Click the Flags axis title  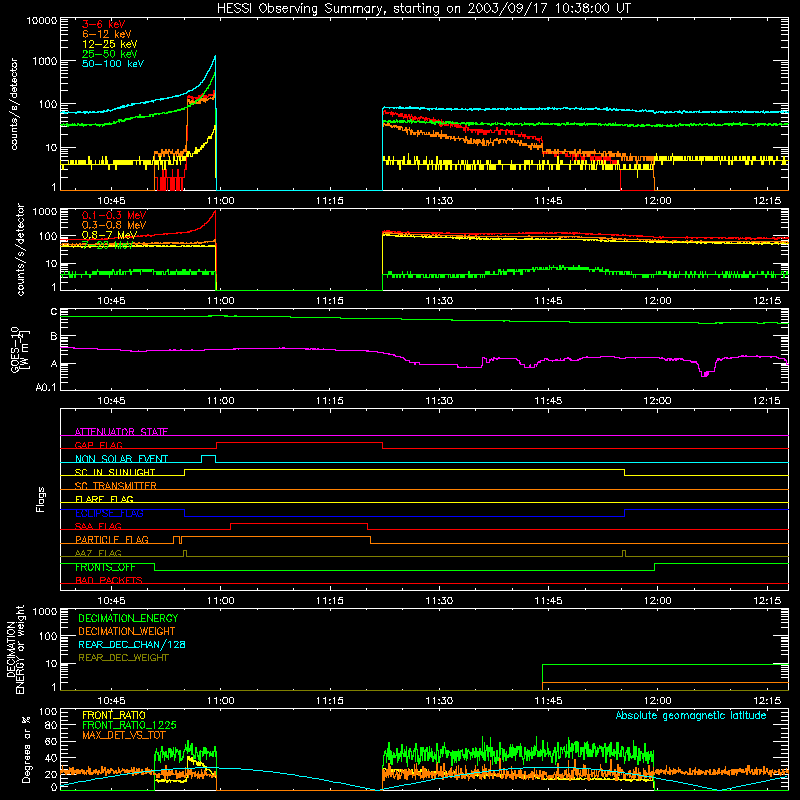[40, 499]
